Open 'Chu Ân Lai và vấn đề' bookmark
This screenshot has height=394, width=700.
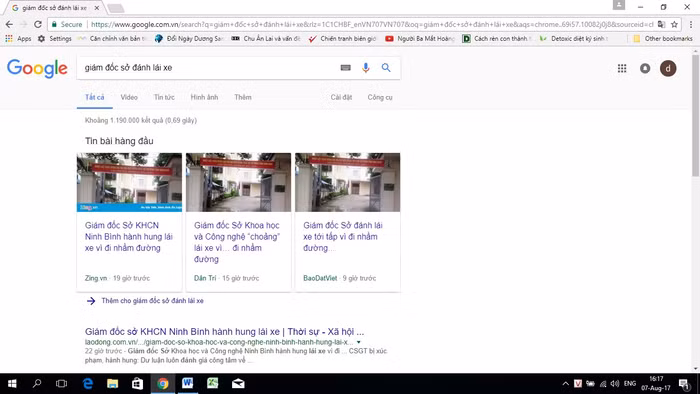coord(266,39)
